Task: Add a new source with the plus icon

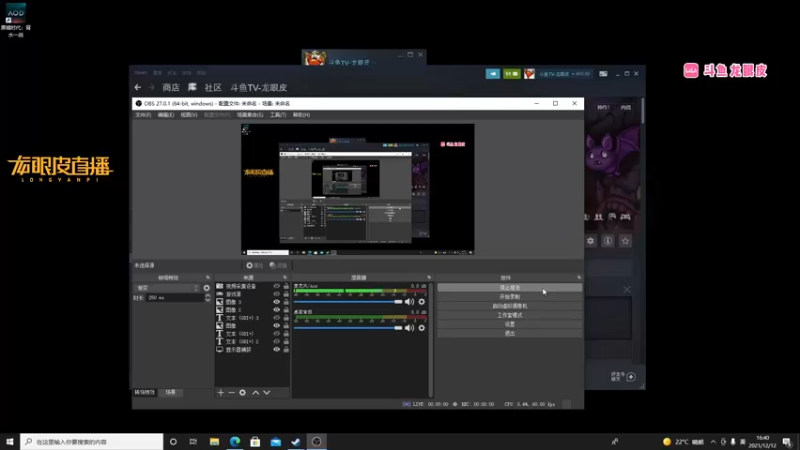Action: tap(220, 392)
